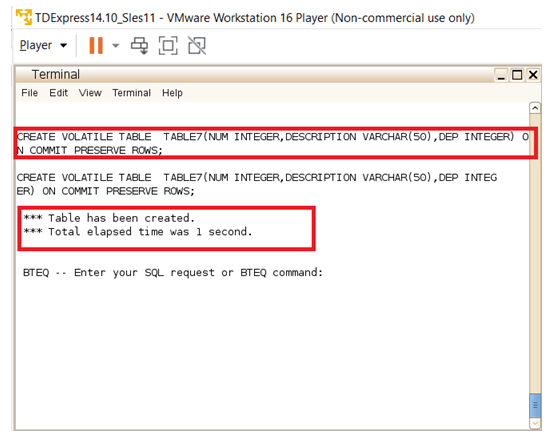Click the blue scrollbar thumb
This screenshot has height=442, width=551.
click(535, 405)
